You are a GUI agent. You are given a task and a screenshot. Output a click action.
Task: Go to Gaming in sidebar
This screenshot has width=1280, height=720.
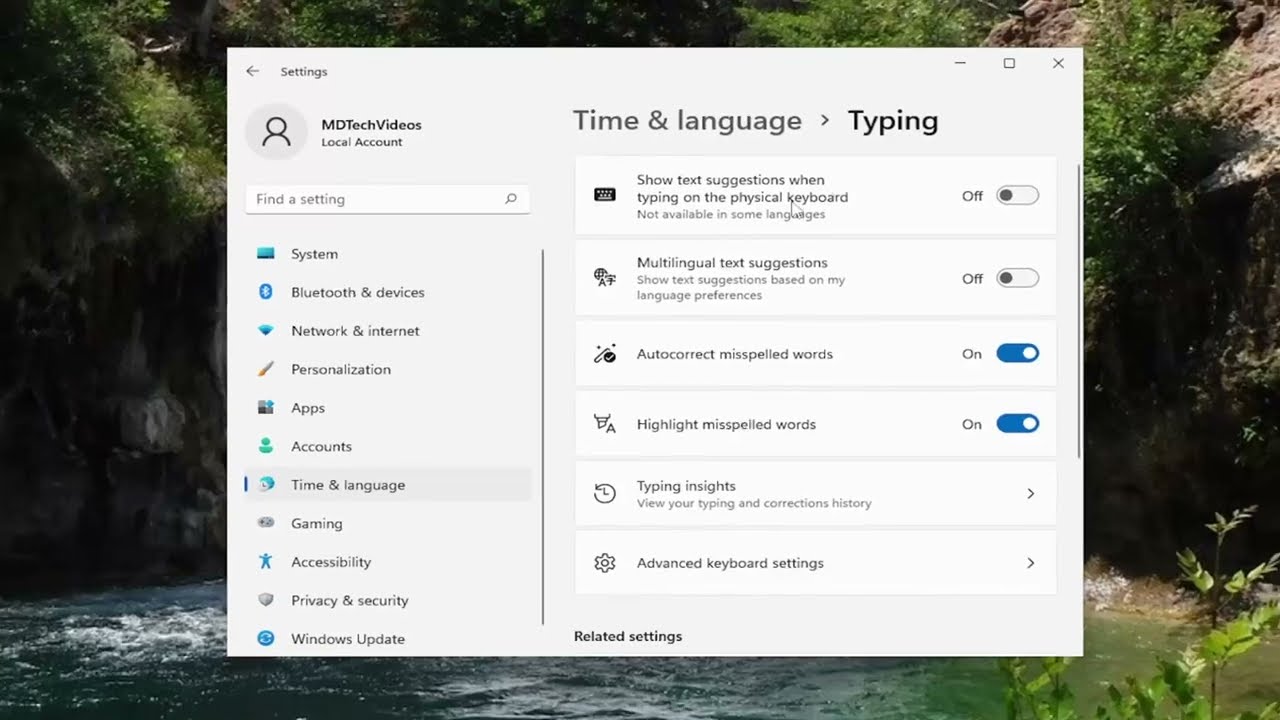point(316,523)
